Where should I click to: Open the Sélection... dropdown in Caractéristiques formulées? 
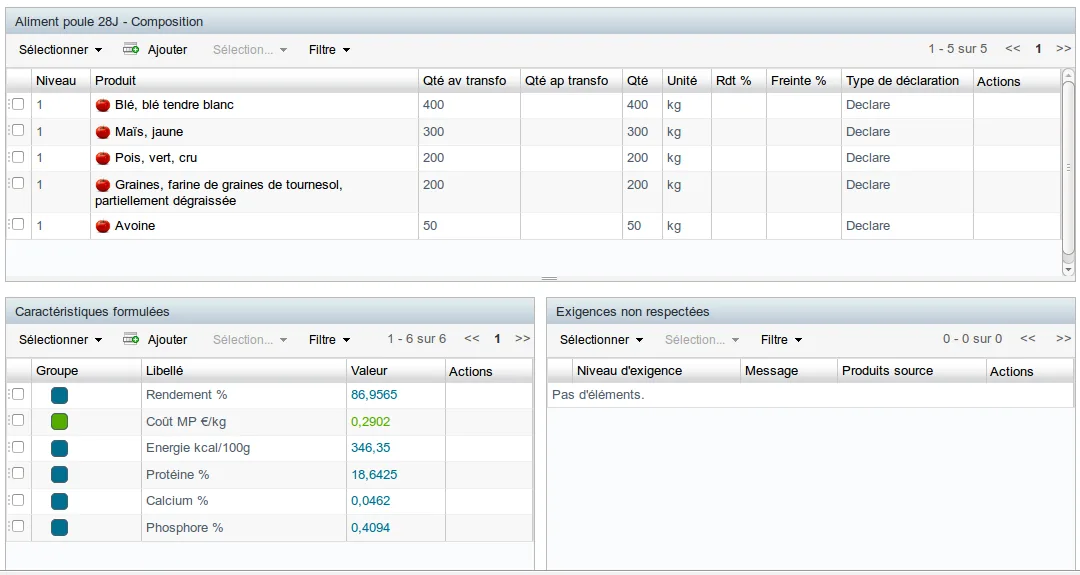pos(249,339)
